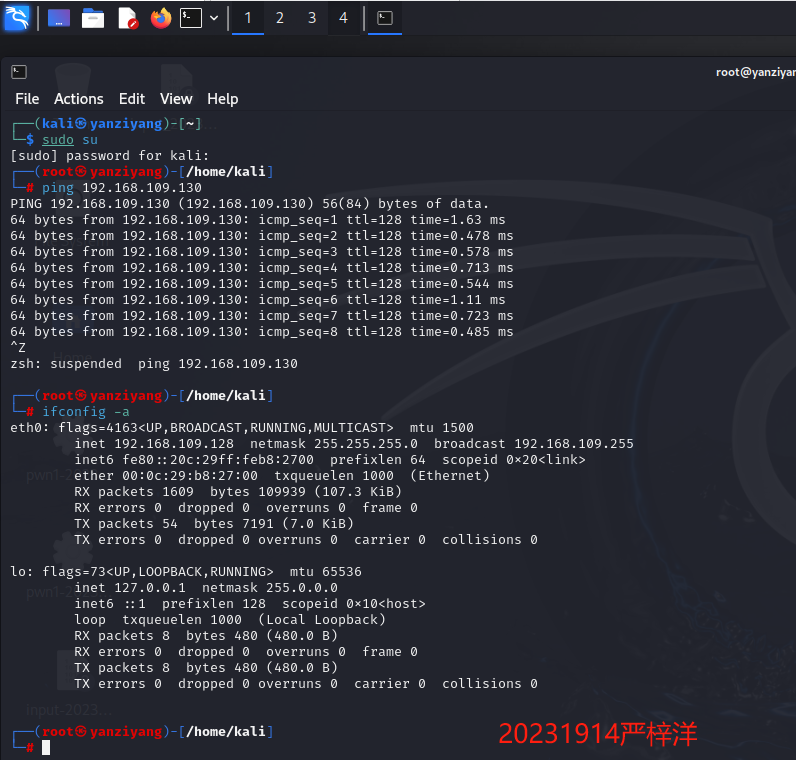Click the terminal window title bar icon
Screen dimensions: 796x760
tap(18, 72)
